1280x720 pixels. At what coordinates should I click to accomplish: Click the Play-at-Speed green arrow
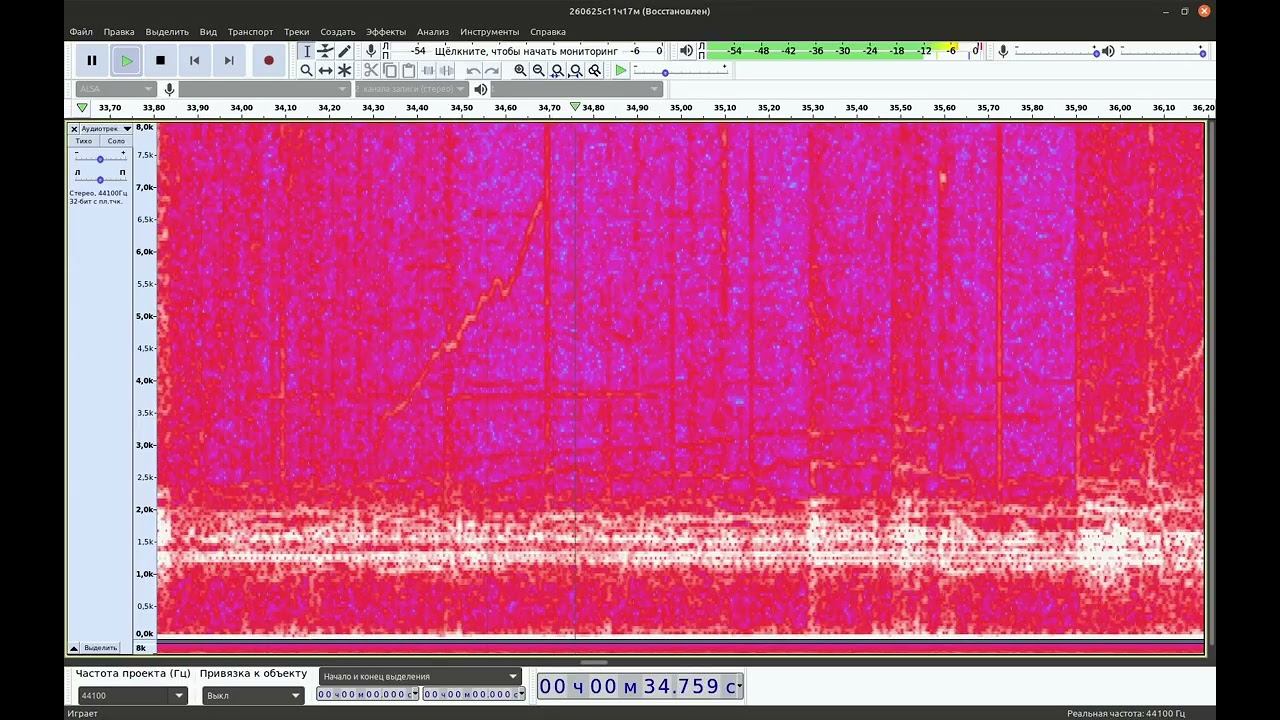(x=621, y=70)
